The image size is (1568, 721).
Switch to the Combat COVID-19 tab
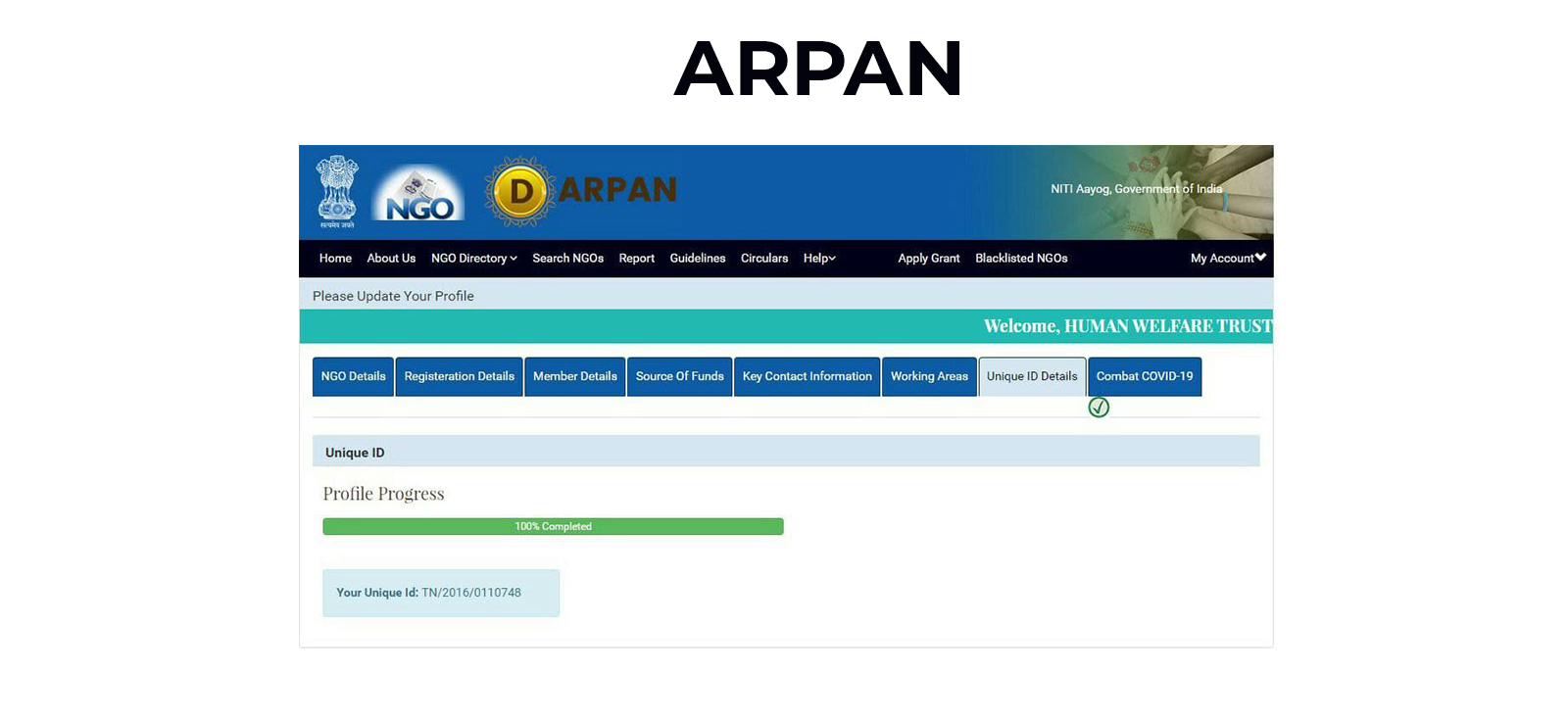[x=1145, y=376]
